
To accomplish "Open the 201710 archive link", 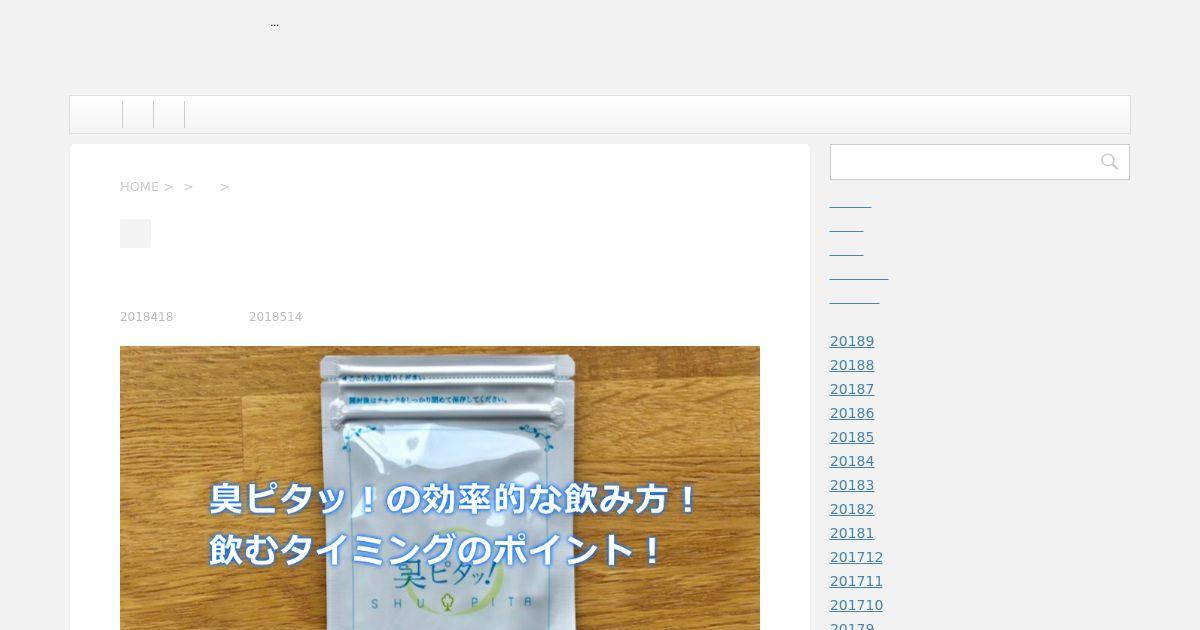I will pos(856,605).
